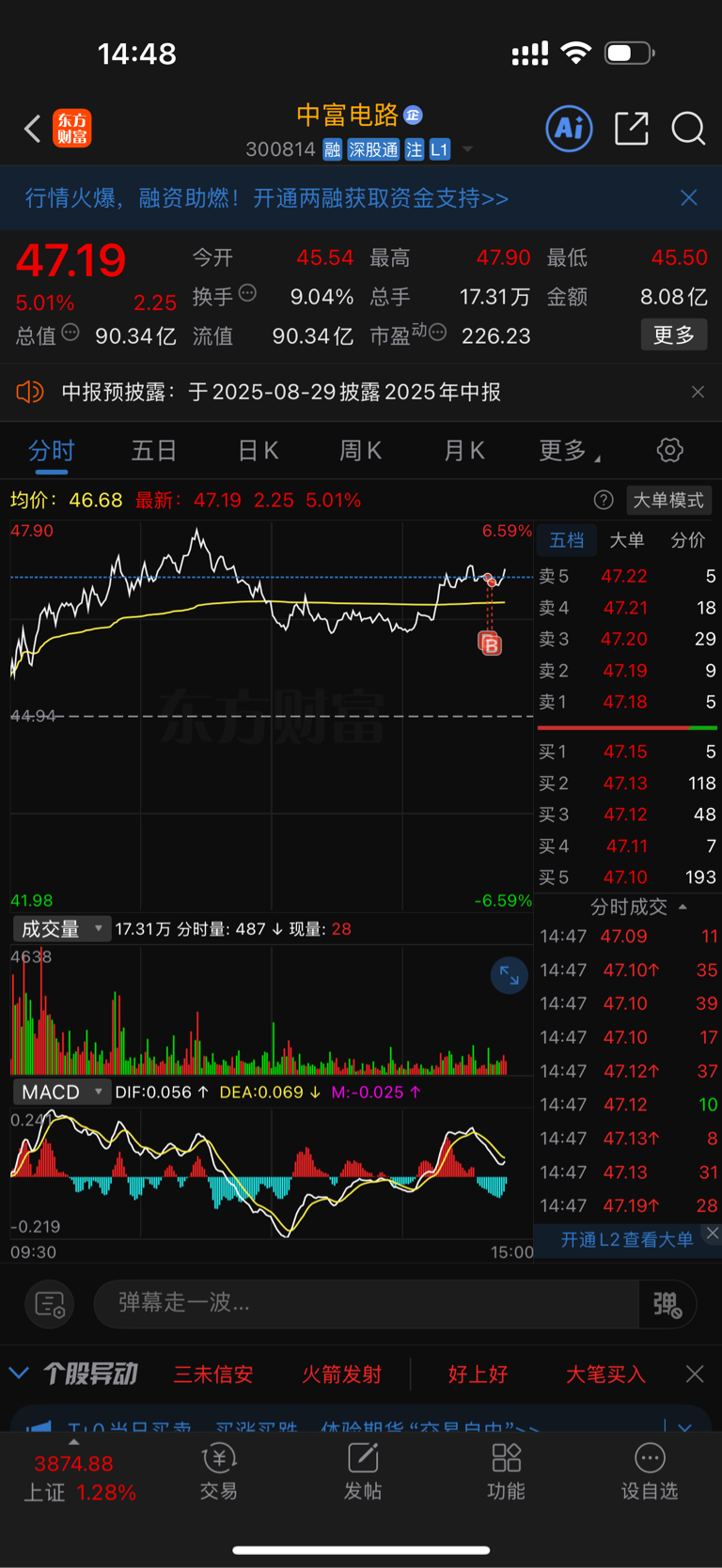Tap the enterprise badge beside 中富电路
This screenshot has width=722, height=1568.
(413, 115)
